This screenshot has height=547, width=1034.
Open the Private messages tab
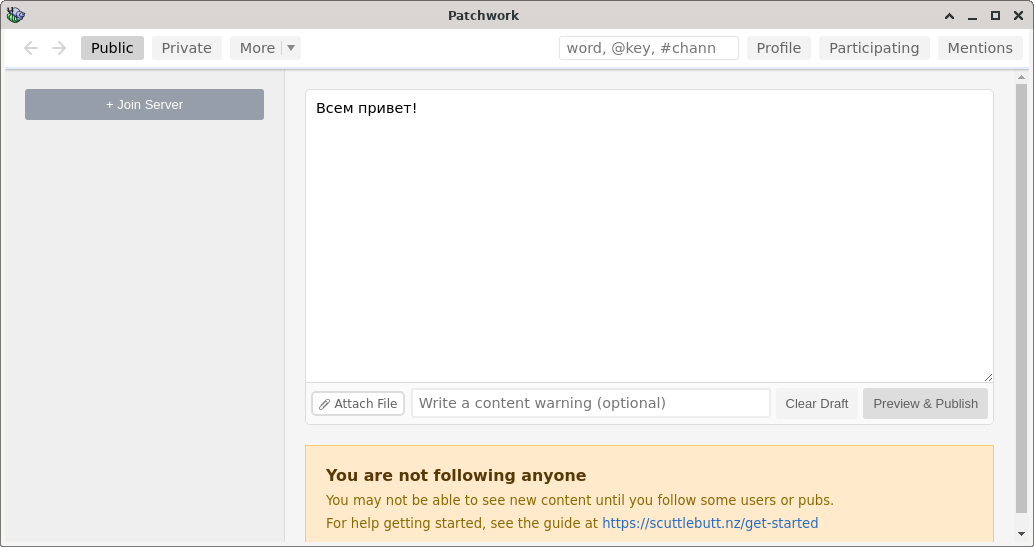[x=187, y=48]
